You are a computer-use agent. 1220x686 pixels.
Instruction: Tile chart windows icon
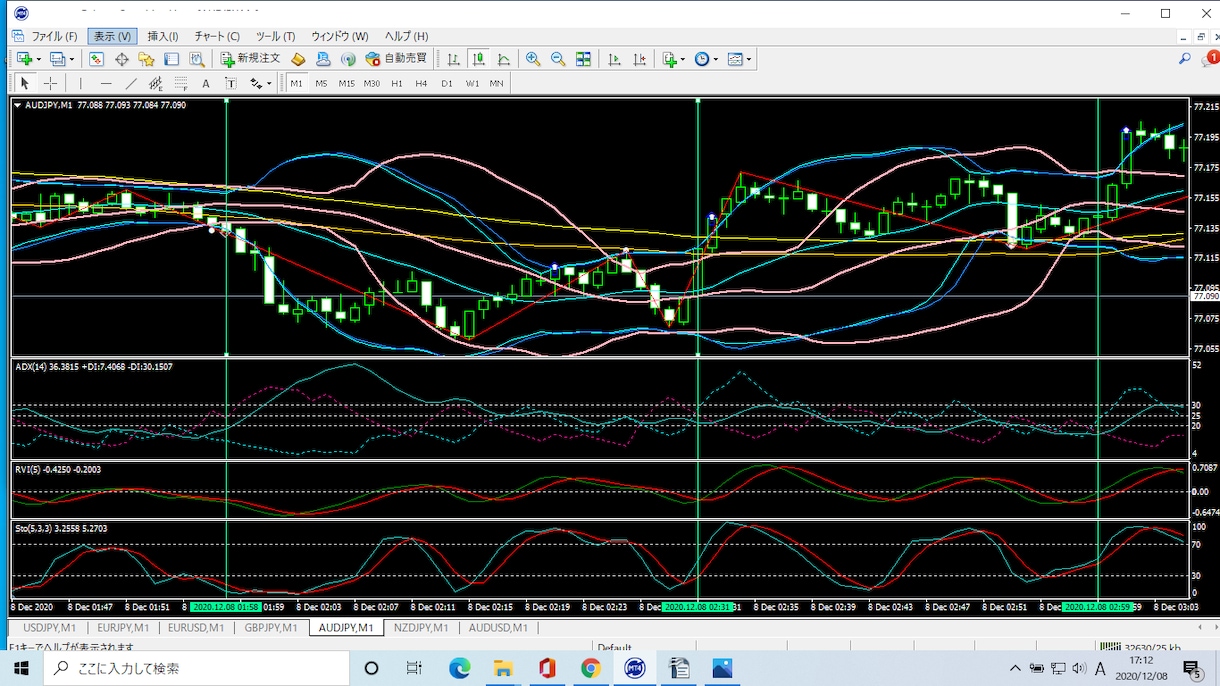click(x=583, y=60)
